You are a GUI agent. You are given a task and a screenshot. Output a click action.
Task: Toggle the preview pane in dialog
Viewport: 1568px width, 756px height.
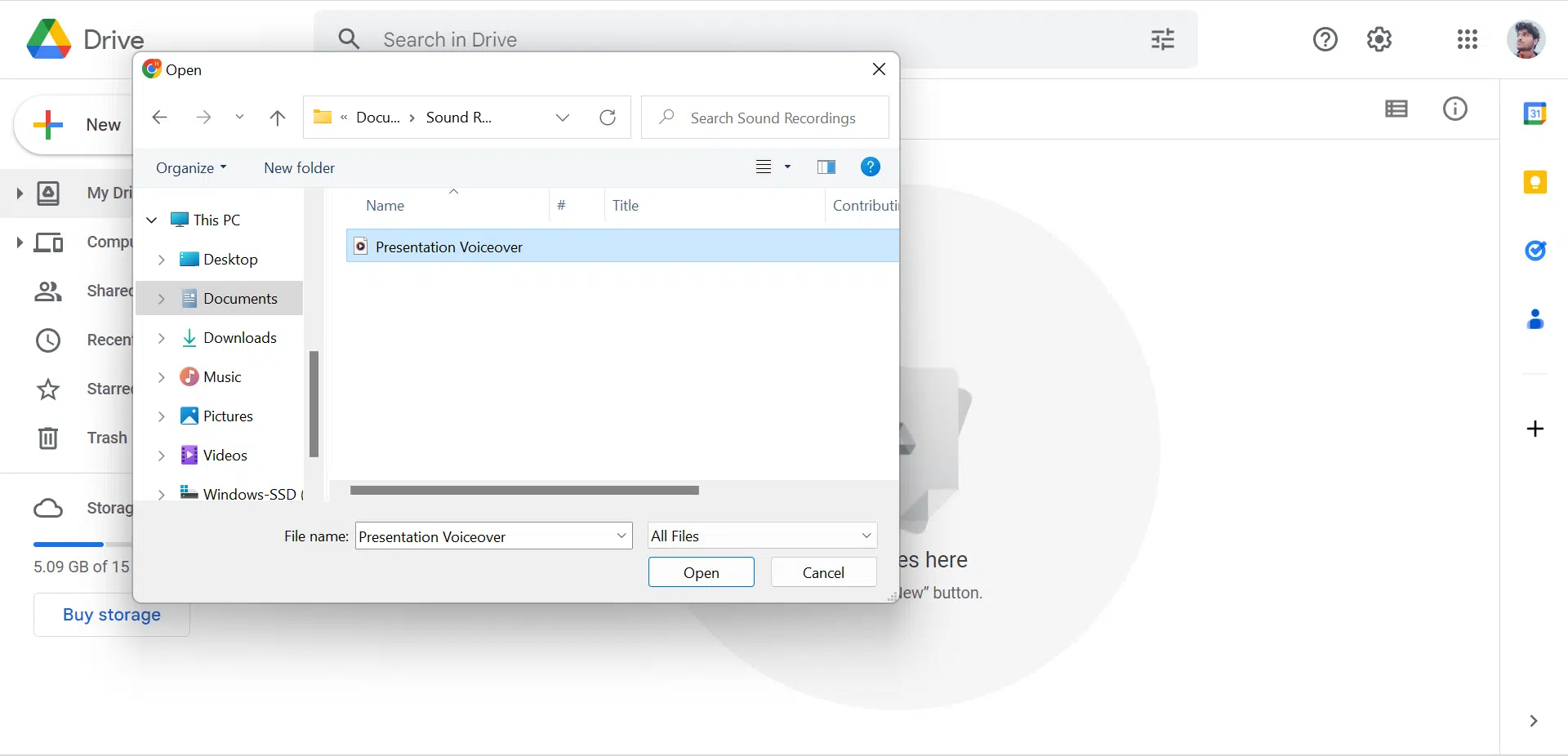click(x=826, y=167)
